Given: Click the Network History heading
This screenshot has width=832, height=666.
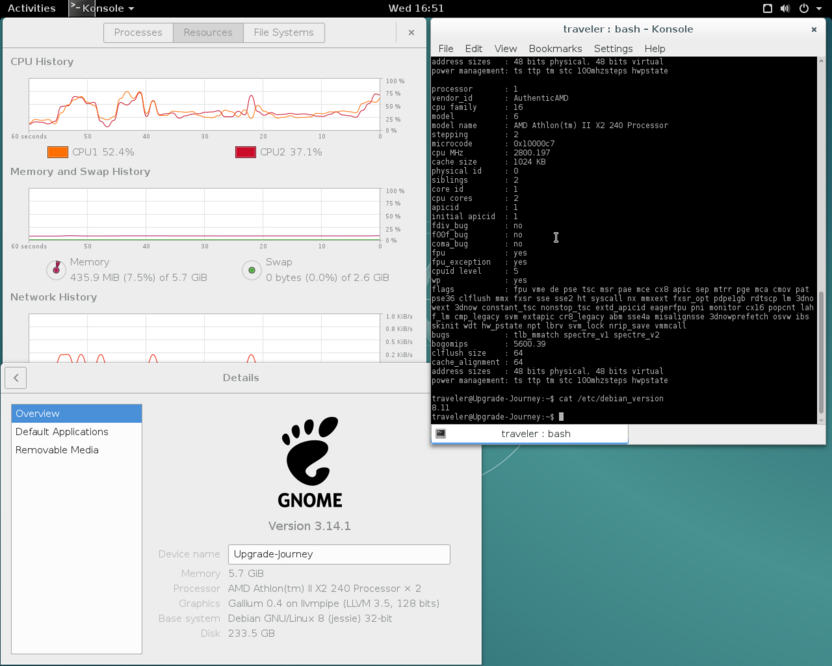Looking at the screenshot, I should pos(54,297).
